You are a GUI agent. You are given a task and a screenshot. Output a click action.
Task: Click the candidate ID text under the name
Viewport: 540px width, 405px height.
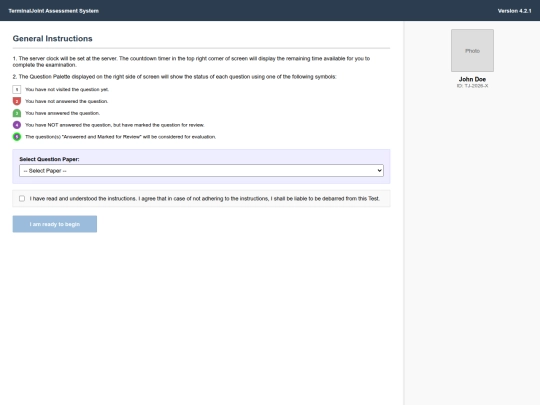coord(472,86)
